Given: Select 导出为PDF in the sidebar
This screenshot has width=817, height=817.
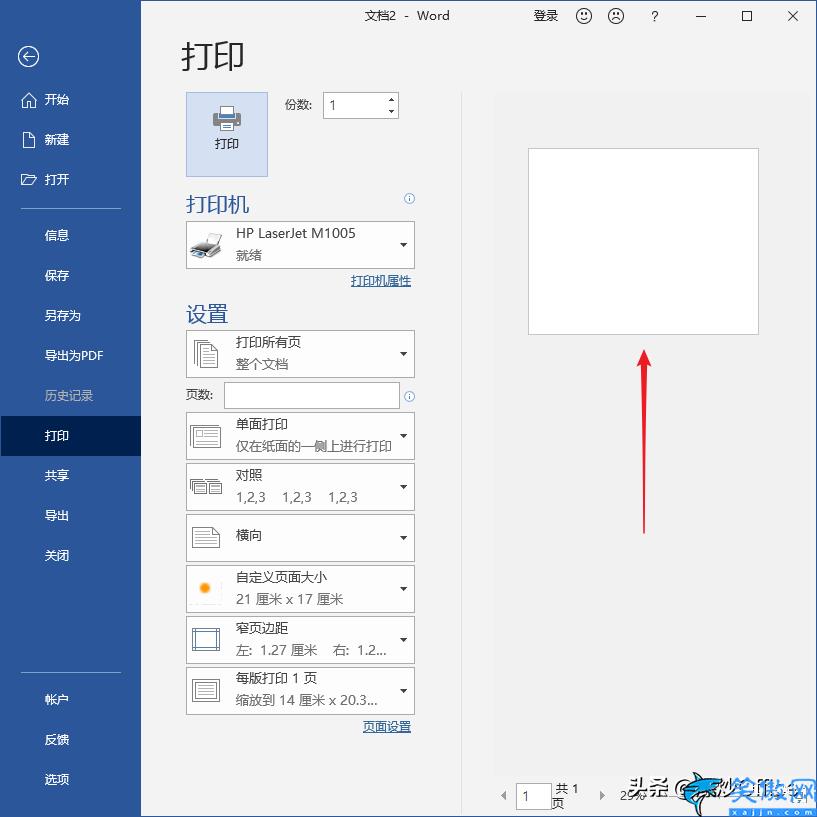Looking at the screenshot, I should tap(70, 356).
